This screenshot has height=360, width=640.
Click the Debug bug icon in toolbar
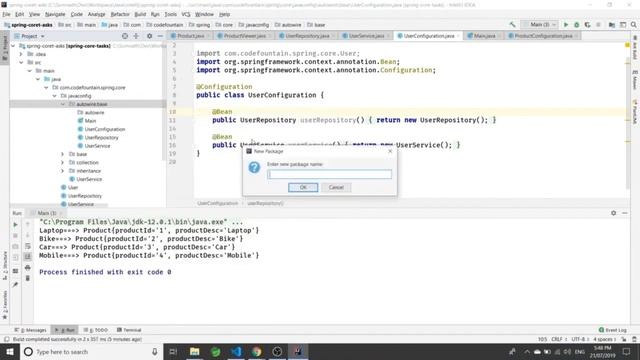click(576, 25)
